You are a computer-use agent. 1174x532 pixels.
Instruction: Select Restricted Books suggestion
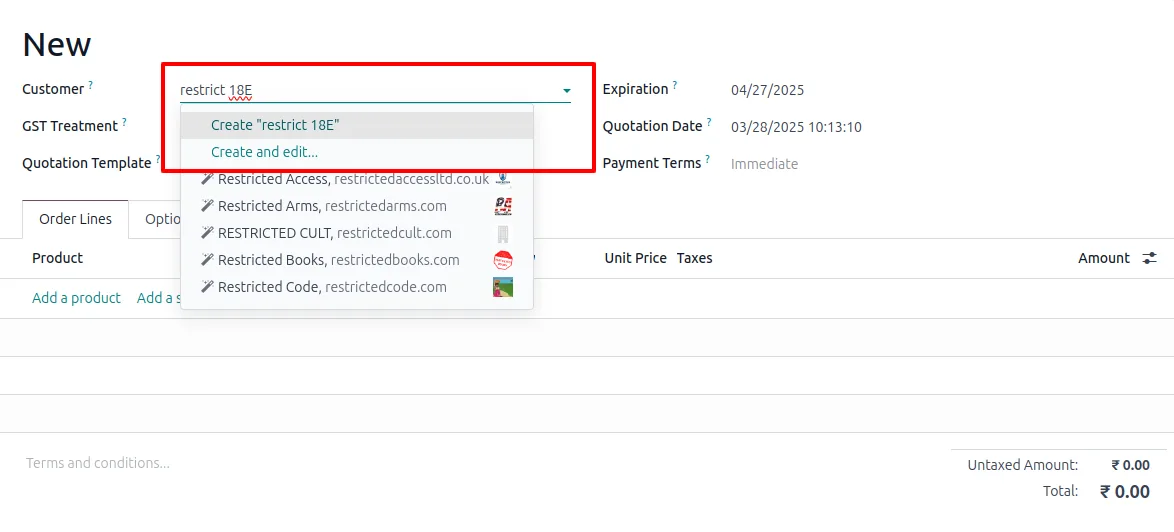point(357,260)
